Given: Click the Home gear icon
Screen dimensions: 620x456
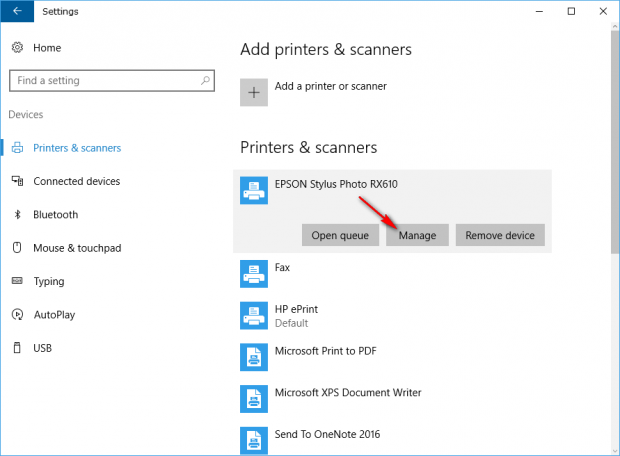Looking at the screenshot, I should (17, 48).
